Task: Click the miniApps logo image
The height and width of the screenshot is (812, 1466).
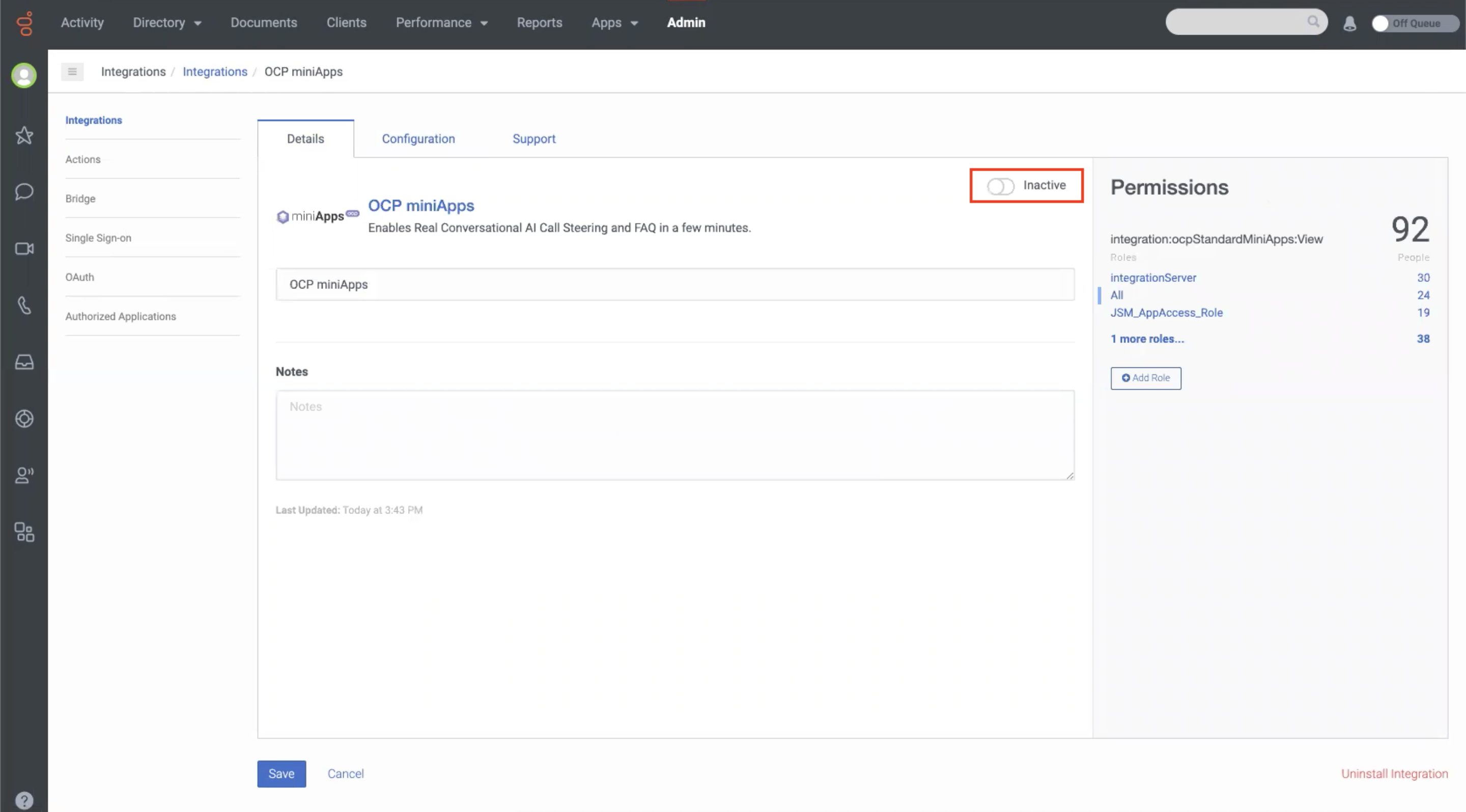Action: [318, 216]
